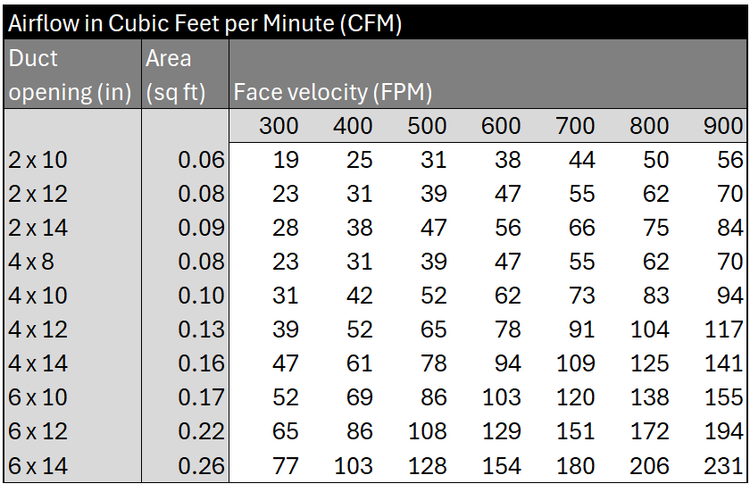Viewport: 750px width, 484px height.
Task: Click cell value 73 in 4 x 10 row
Action: pyautogui.click(x=582, y=296)
